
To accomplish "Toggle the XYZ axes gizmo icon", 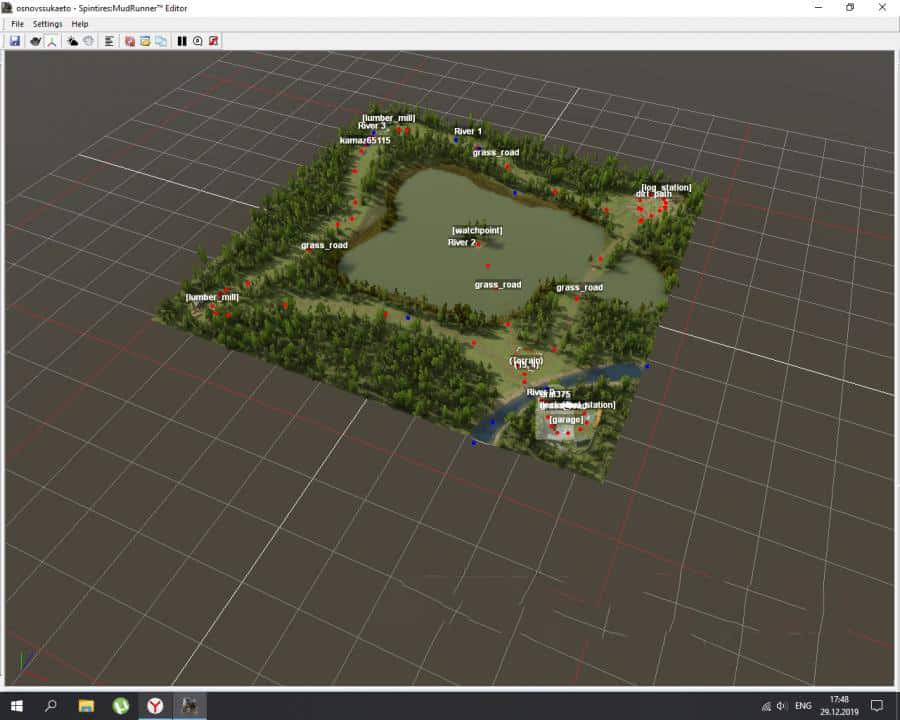I will pos(51,41).
